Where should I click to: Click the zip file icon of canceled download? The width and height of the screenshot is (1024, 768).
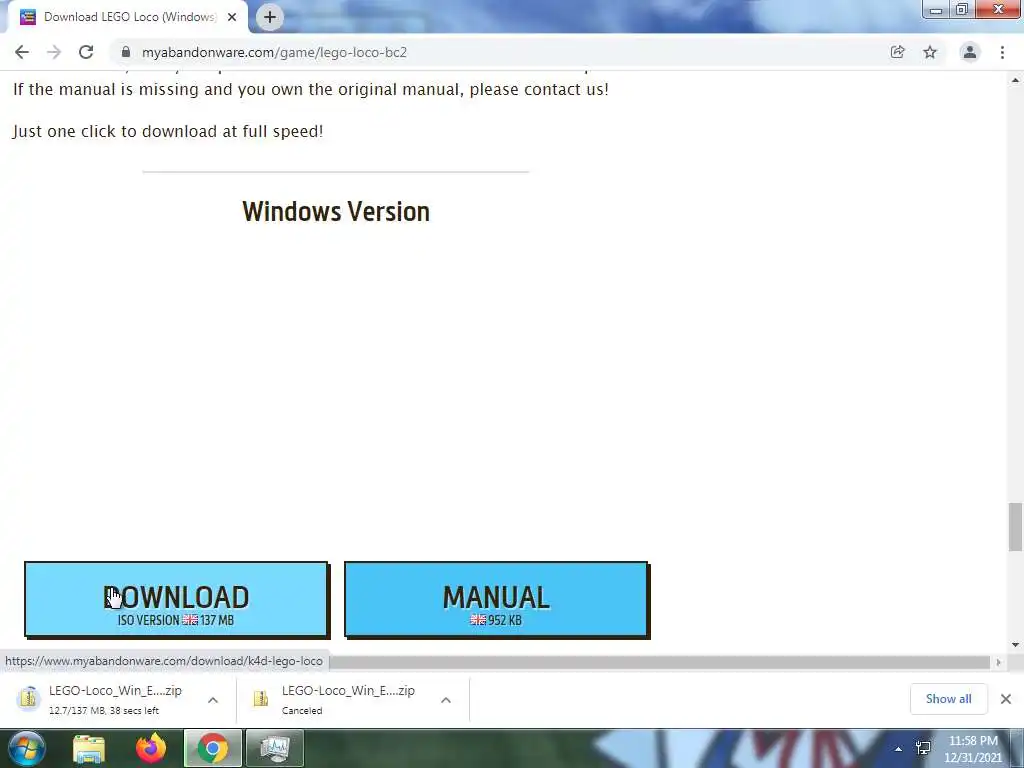coord(261,699)
